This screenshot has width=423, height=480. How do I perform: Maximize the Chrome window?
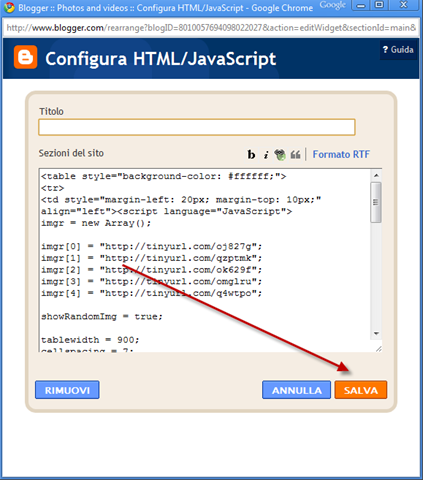(x=379, y=5)
